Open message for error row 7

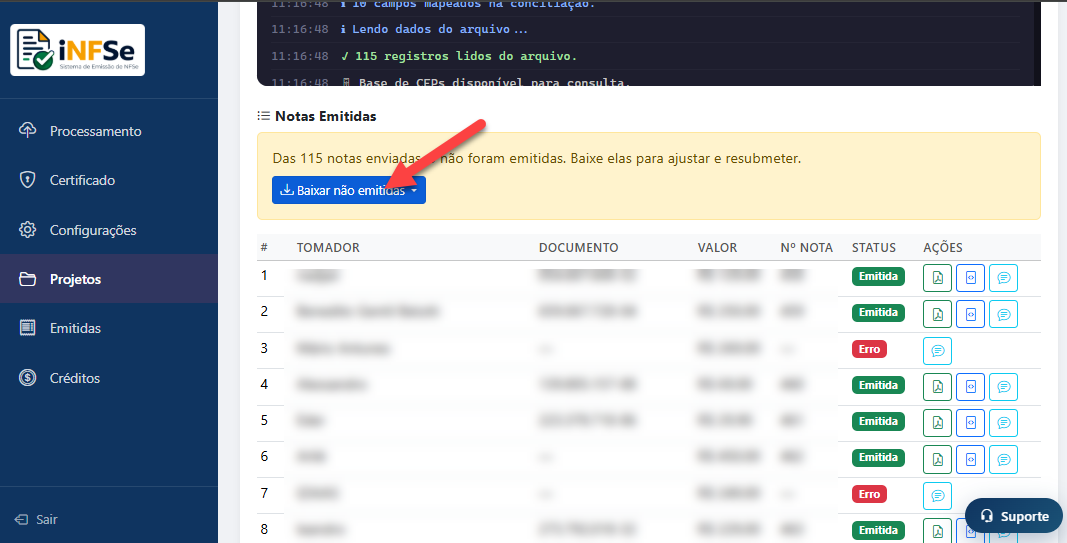937,495
